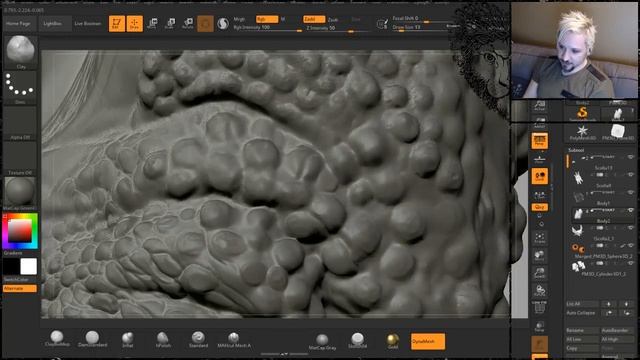Toggle Auto Collapse option
640x360 pixels.
click(x=581, y=313)
